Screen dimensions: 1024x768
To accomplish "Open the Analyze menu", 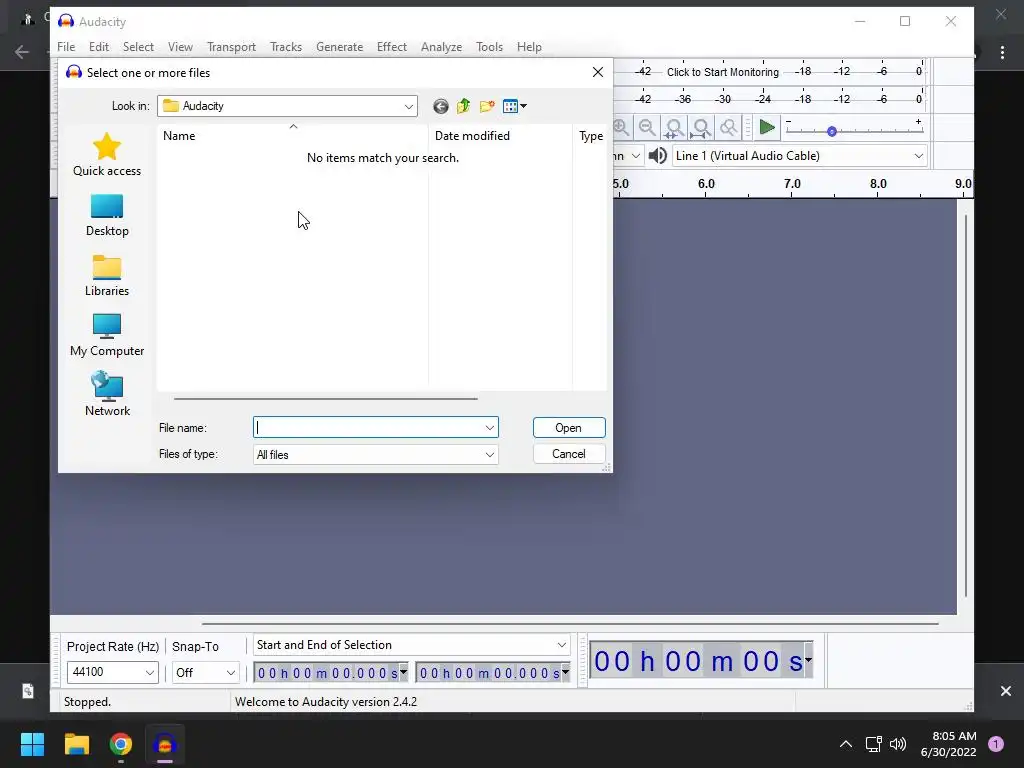I will [441, 47].
